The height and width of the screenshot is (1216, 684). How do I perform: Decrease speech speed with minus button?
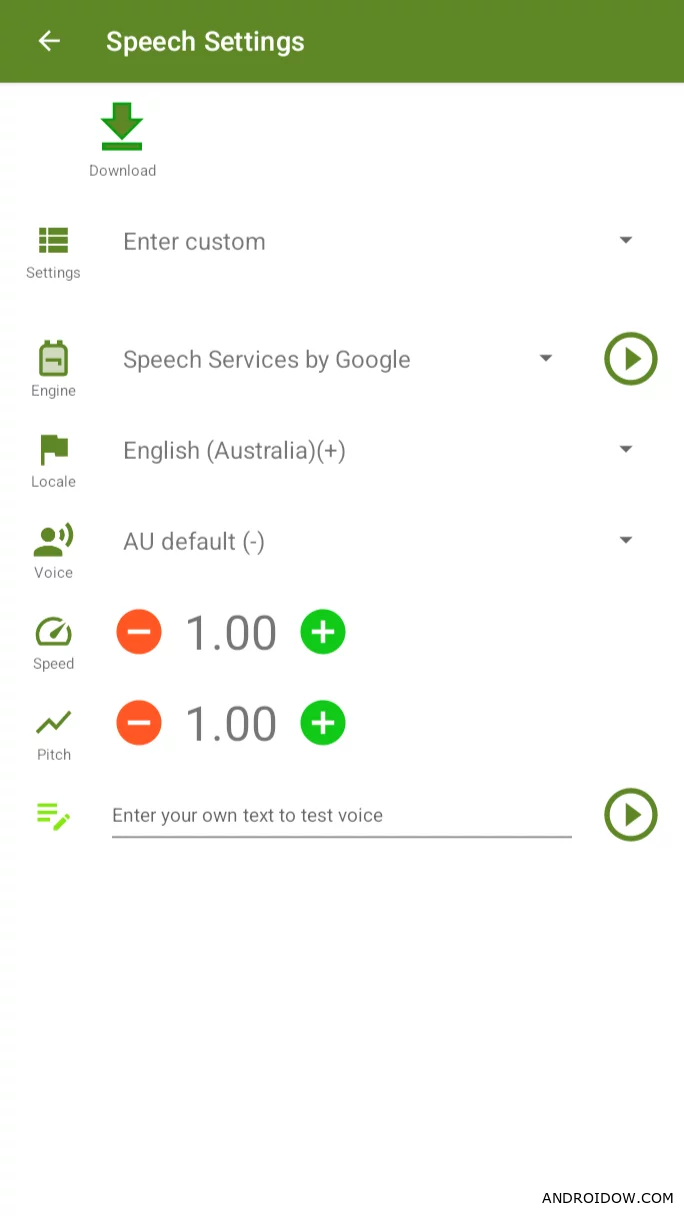click(139, 632)
